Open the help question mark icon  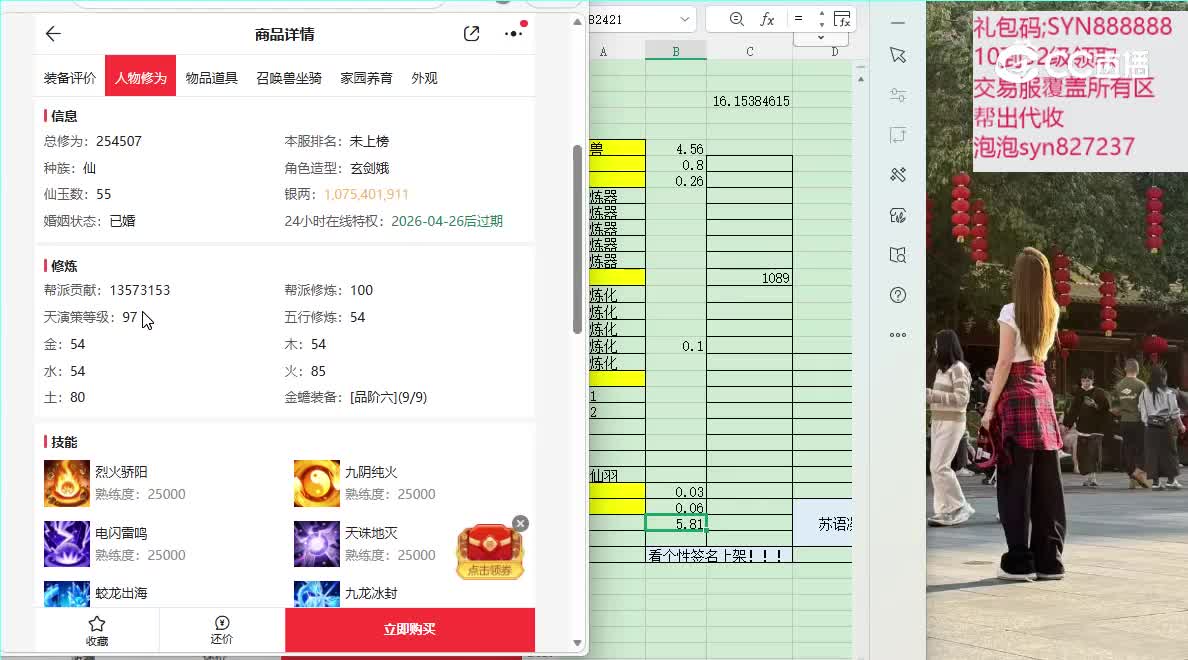pos(898,295)
